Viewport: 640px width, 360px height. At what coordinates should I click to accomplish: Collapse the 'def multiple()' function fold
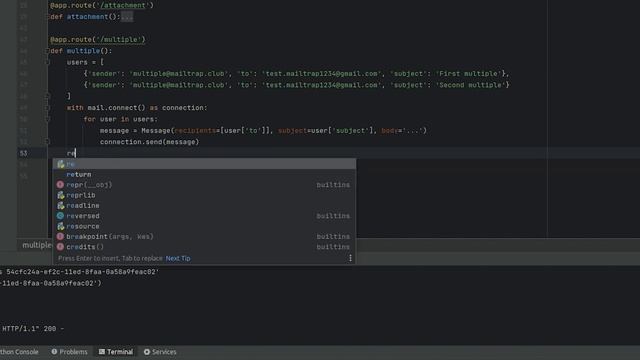pyautogui.click(x=47, y=51)
